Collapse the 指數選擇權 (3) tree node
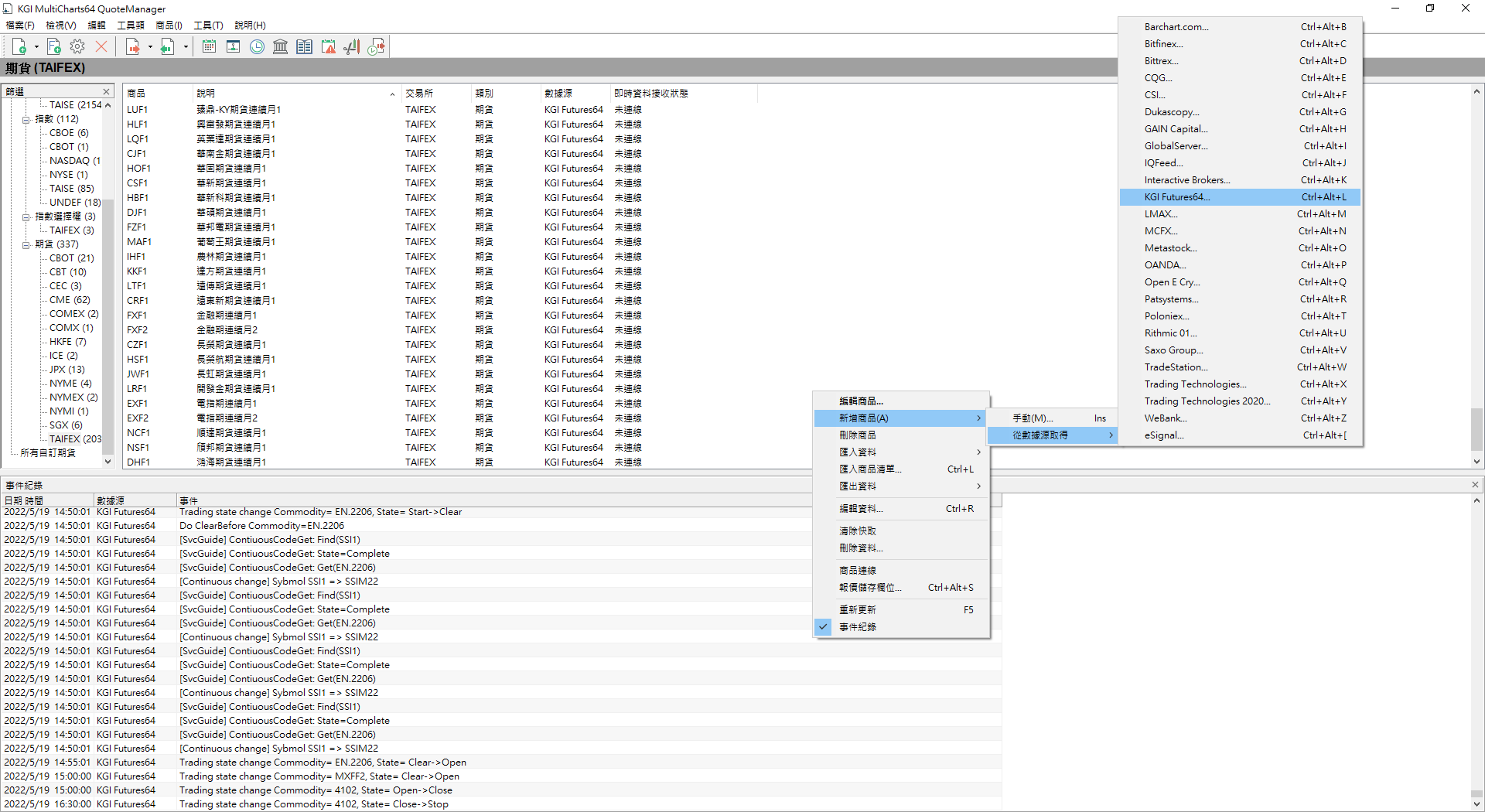 [x=26, y=217]
